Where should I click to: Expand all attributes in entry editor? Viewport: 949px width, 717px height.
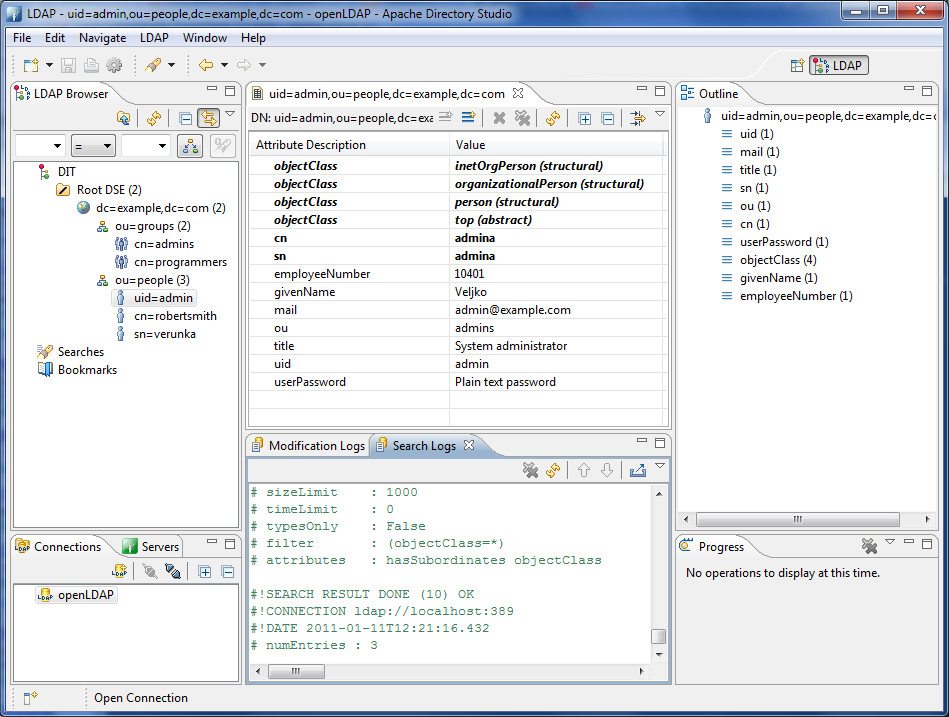pos(584,118)
